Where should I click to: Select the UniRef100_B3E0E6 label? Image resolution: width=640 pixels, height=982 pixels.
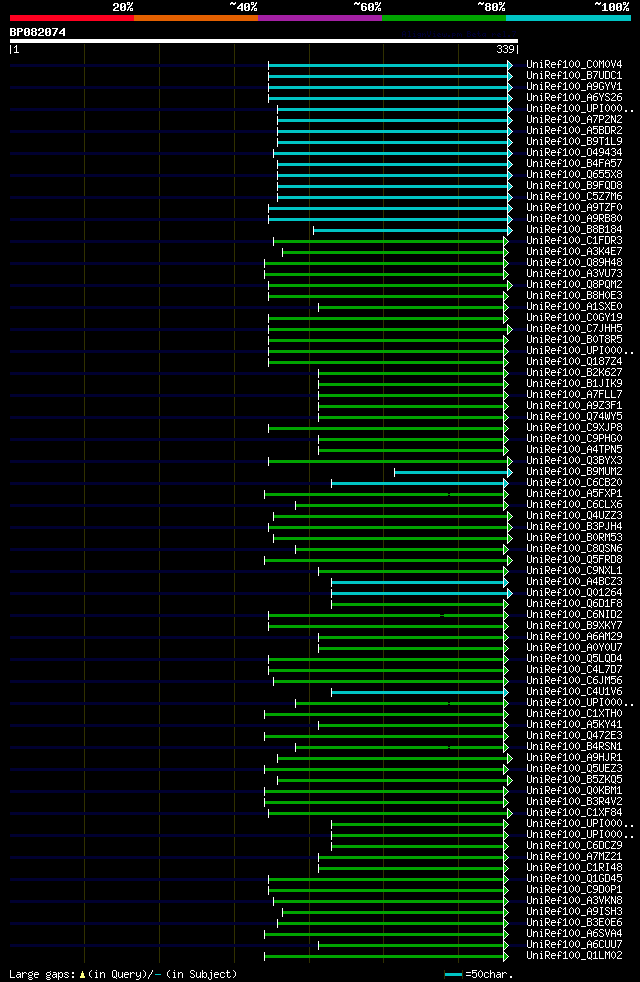tap(574, 923)
